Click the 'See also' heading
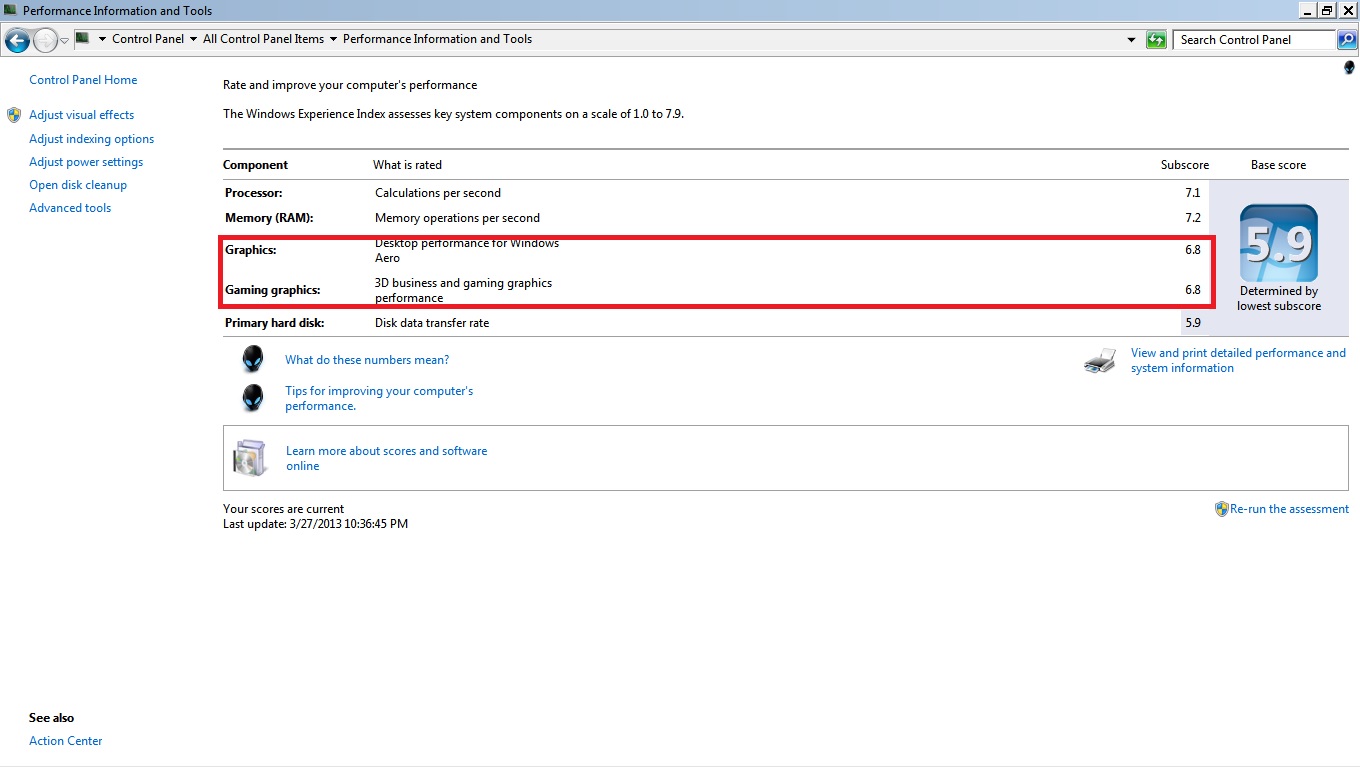The width and height of the screenshot is (1360, 768). [51, 718]
